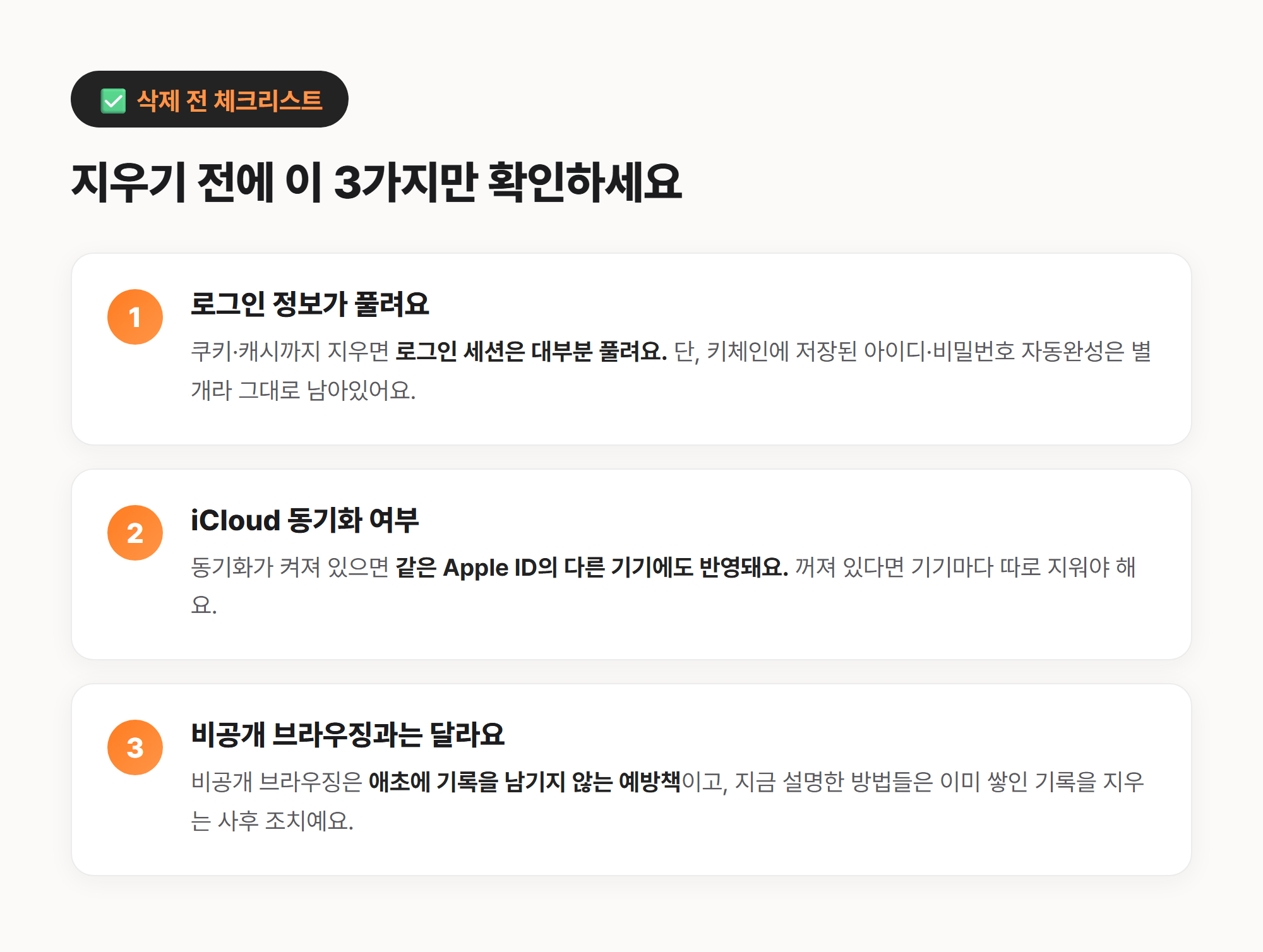The height and width of the screenshot is (952, 1263).
Task: Click the bold text '애초에 기록을 남기지 않는 예방책'
Action: [525, 782]
